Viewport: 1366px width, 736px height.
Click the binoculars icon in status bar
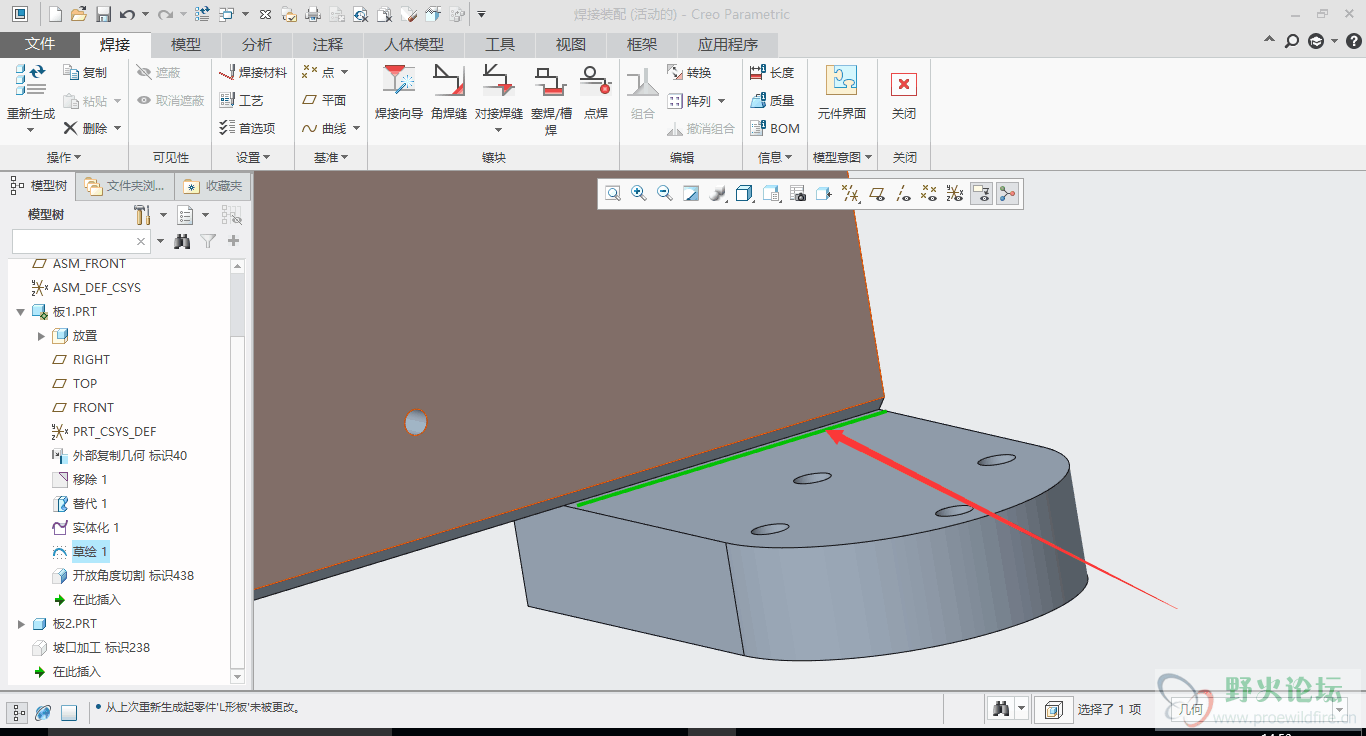tap(1001, 709)
